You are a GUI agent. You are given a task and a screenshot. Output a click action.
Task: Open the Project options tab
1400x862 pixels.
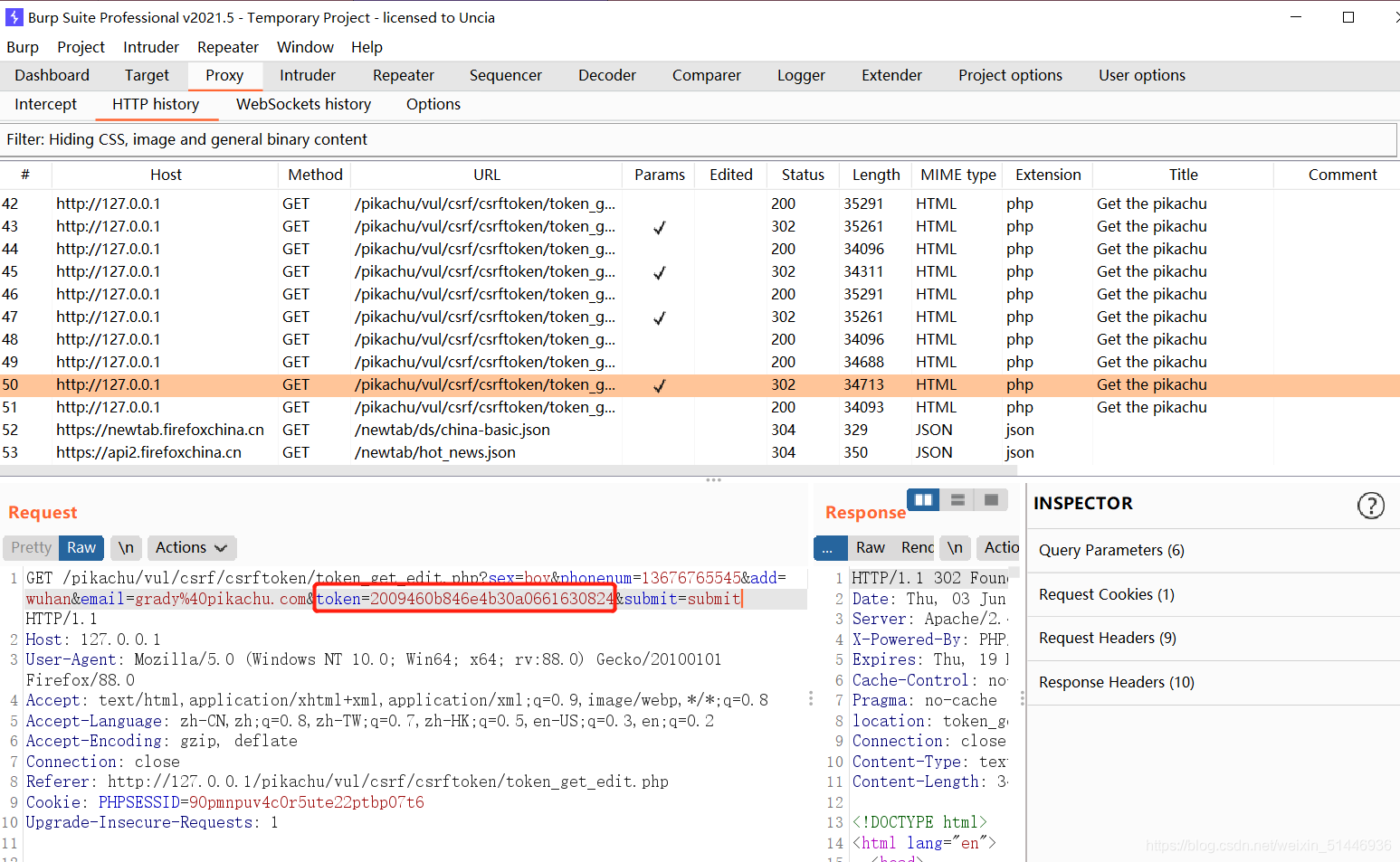coord(1010,75)
